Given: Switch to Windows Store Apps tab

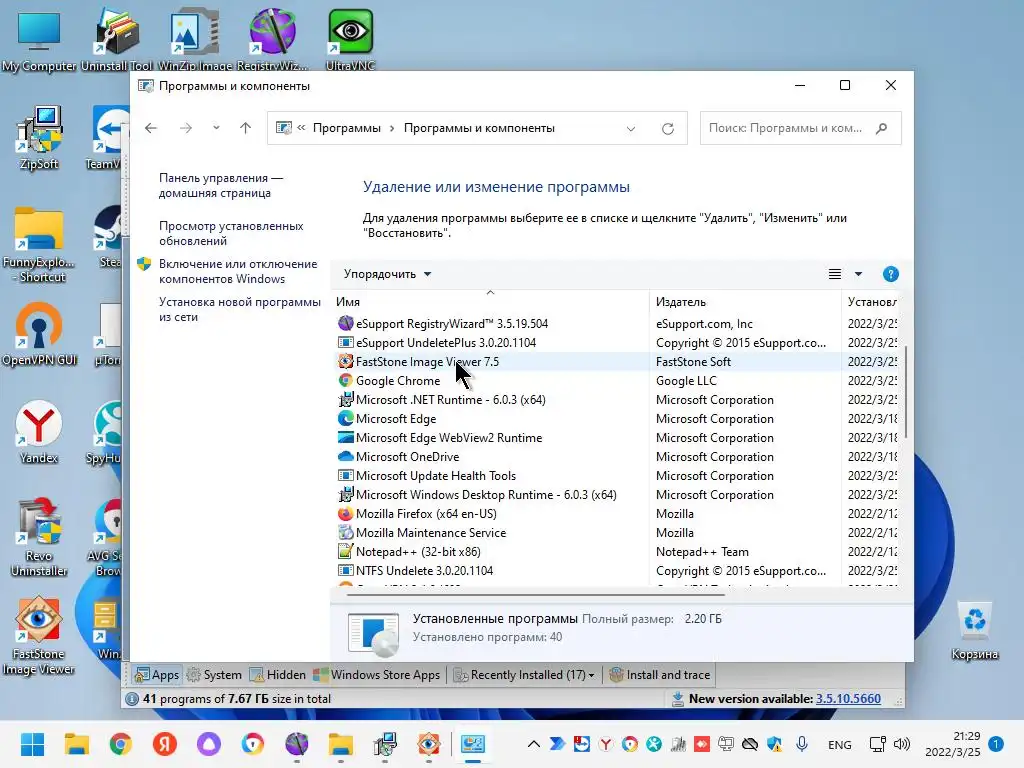Looking at the screenshot, I should (x=377, y=675).
